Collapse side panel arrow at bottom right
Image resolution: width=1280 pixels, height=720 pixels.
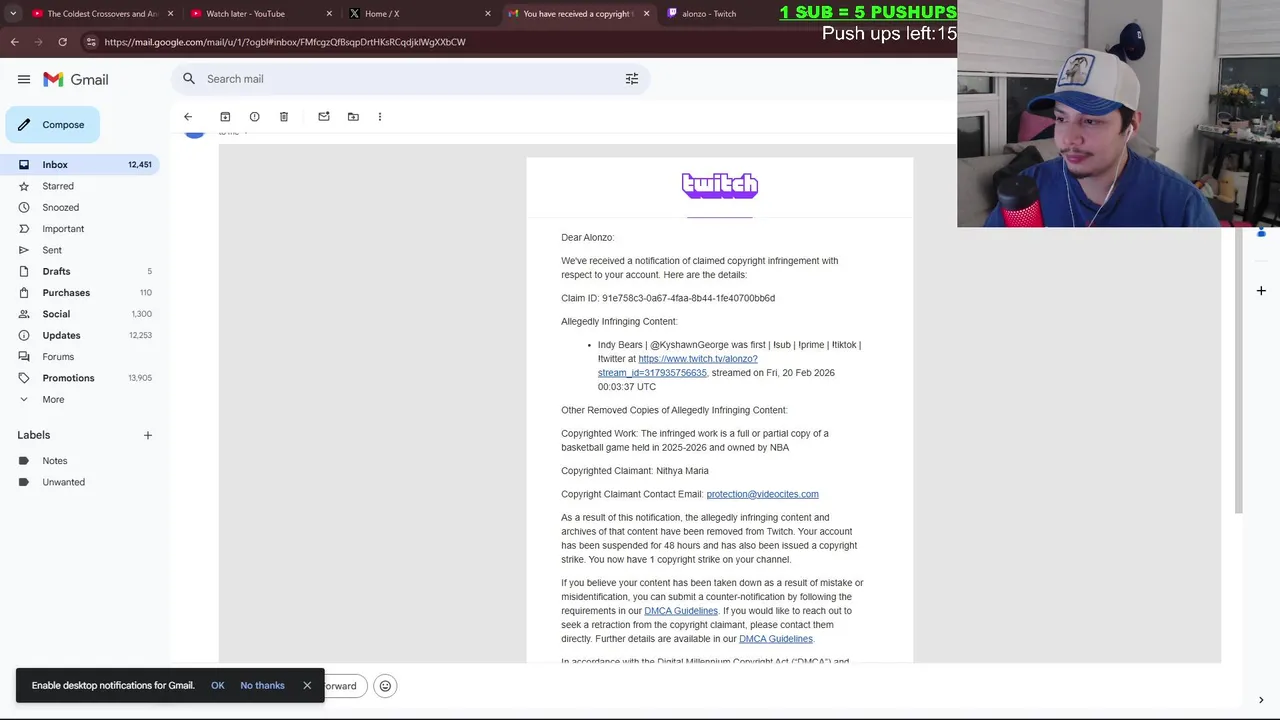coord(1261,700)
